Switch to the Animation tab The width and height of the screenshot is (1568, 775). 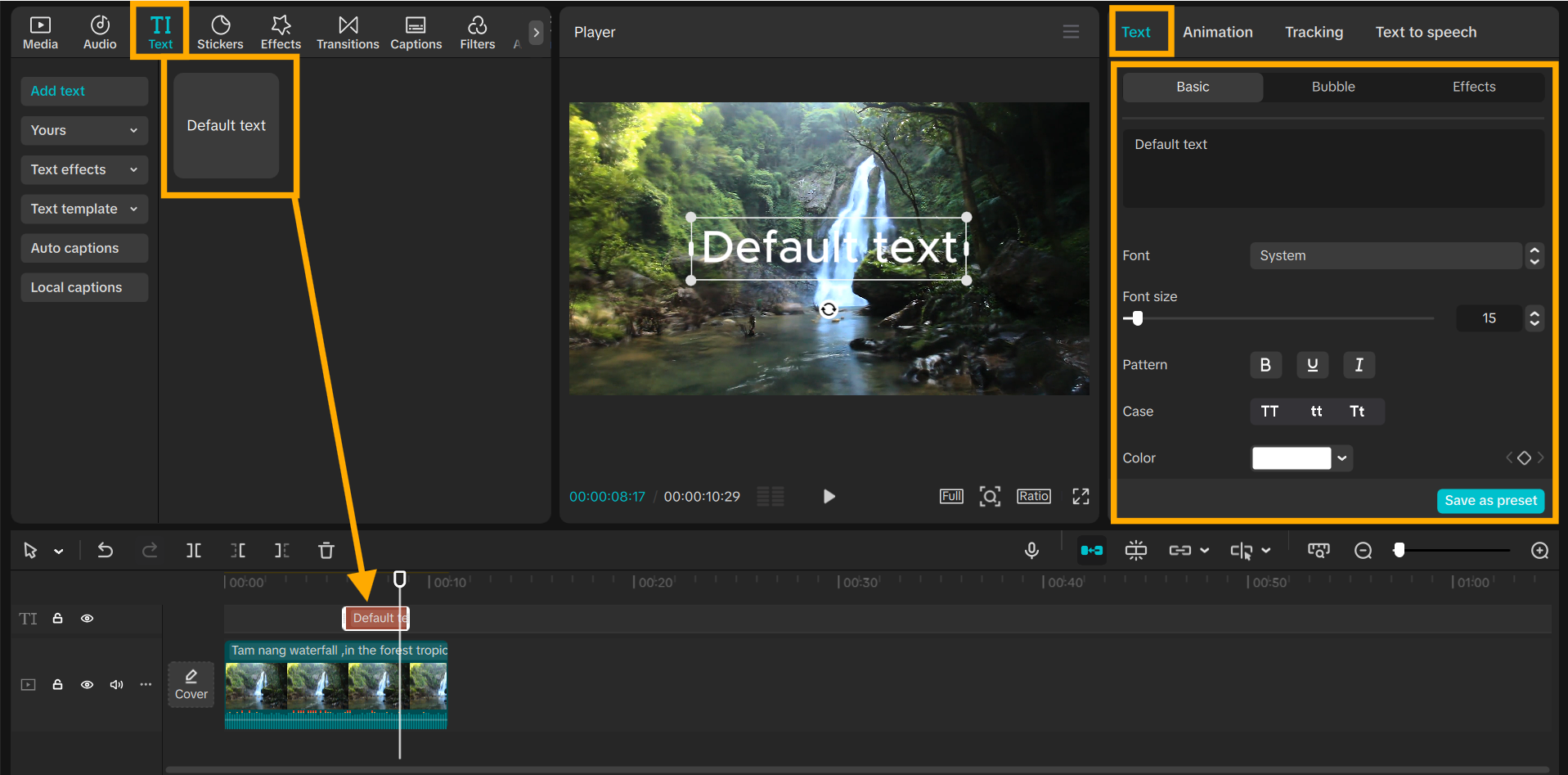coord(1217,32)
